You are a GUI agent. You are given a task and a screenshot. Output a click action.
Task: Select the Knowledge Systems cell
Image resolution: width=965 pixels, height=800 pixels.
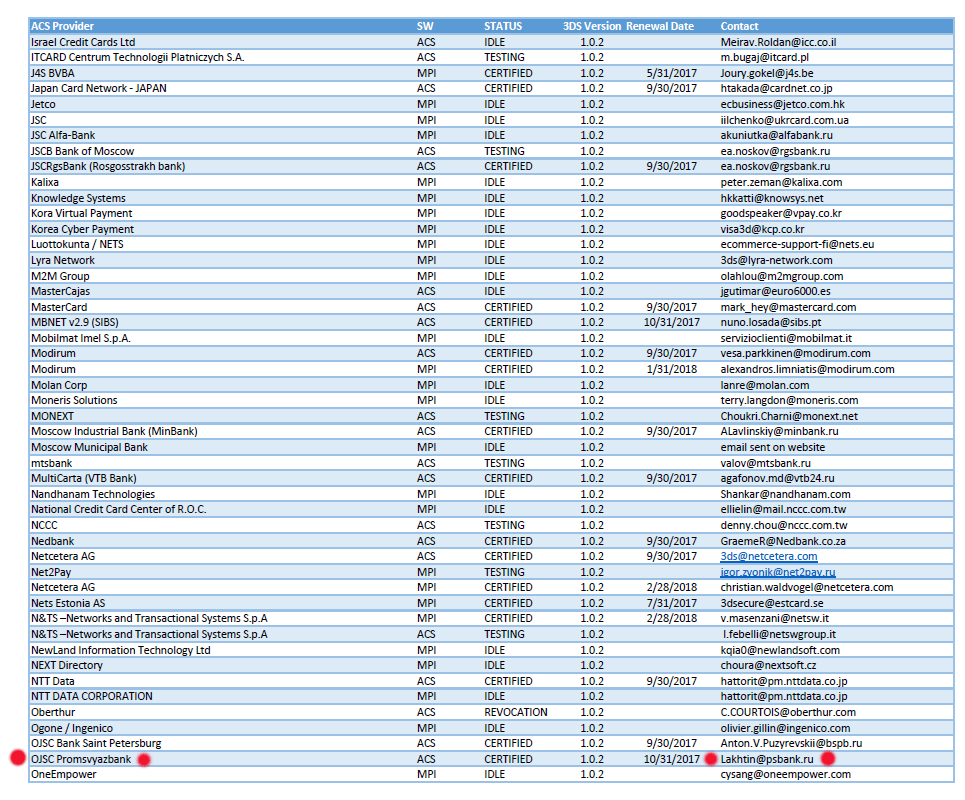pos(78,198)
